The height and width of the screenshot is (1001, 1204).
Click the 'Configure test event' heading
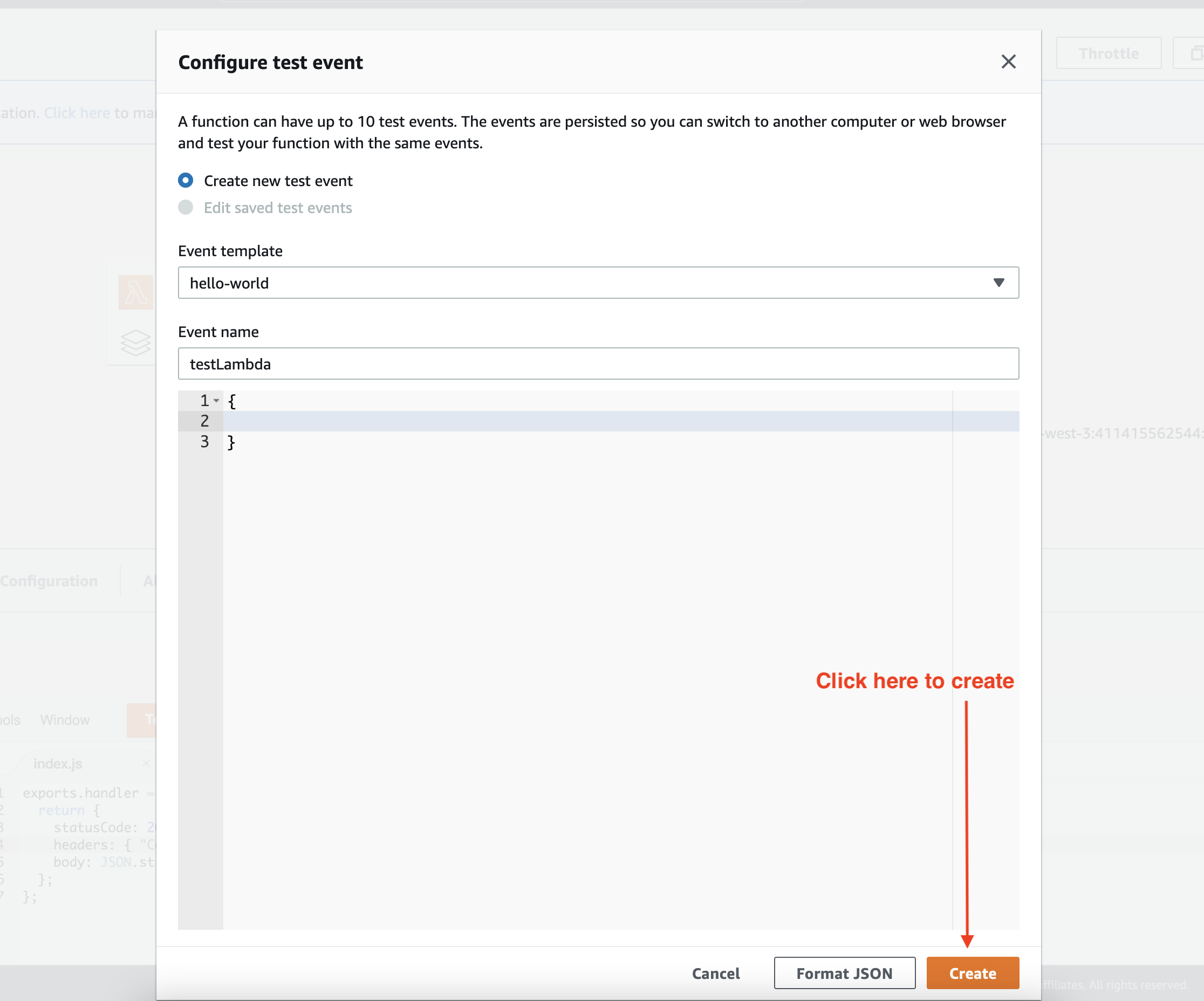[271, 62]
